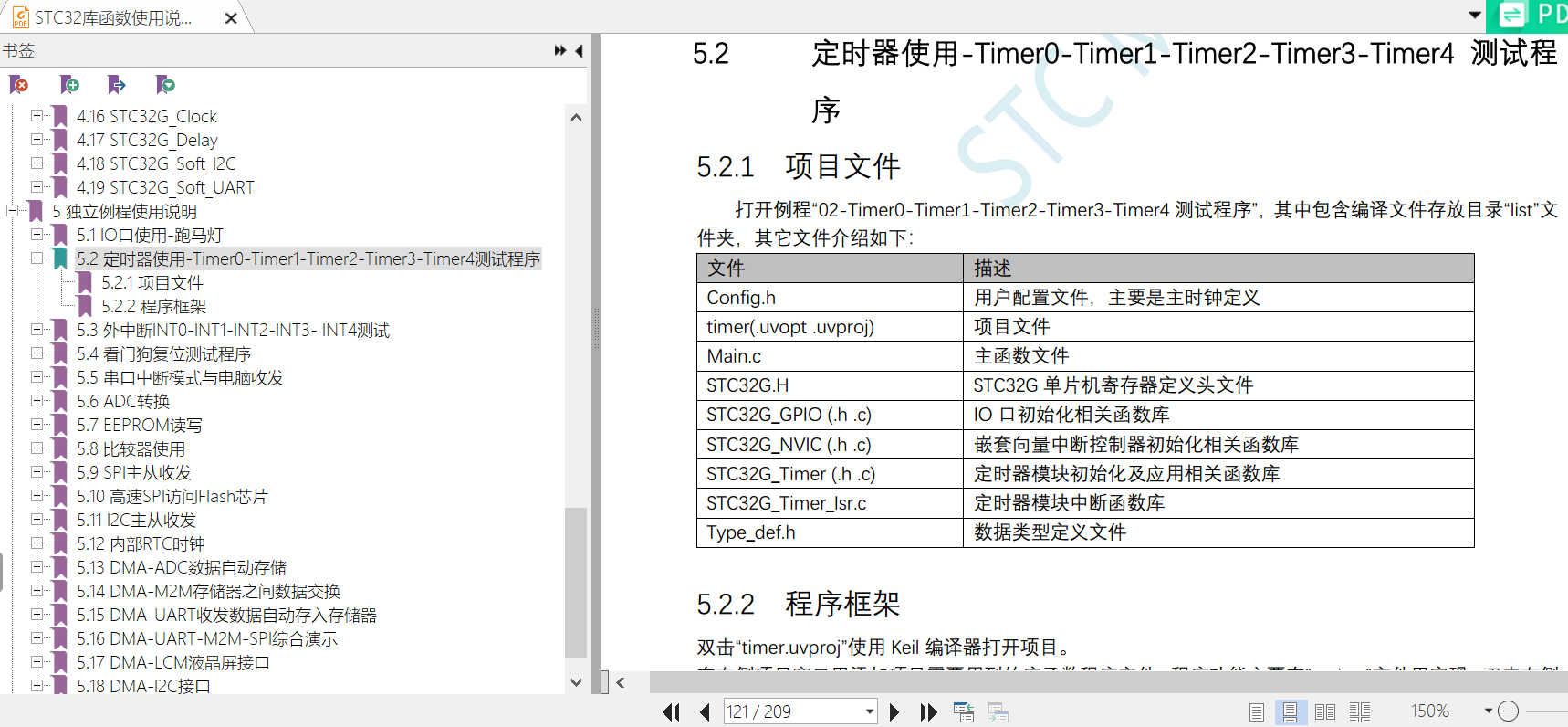Jump to the last page
This screenshot has height=727, width=1568.
(928, 711)
